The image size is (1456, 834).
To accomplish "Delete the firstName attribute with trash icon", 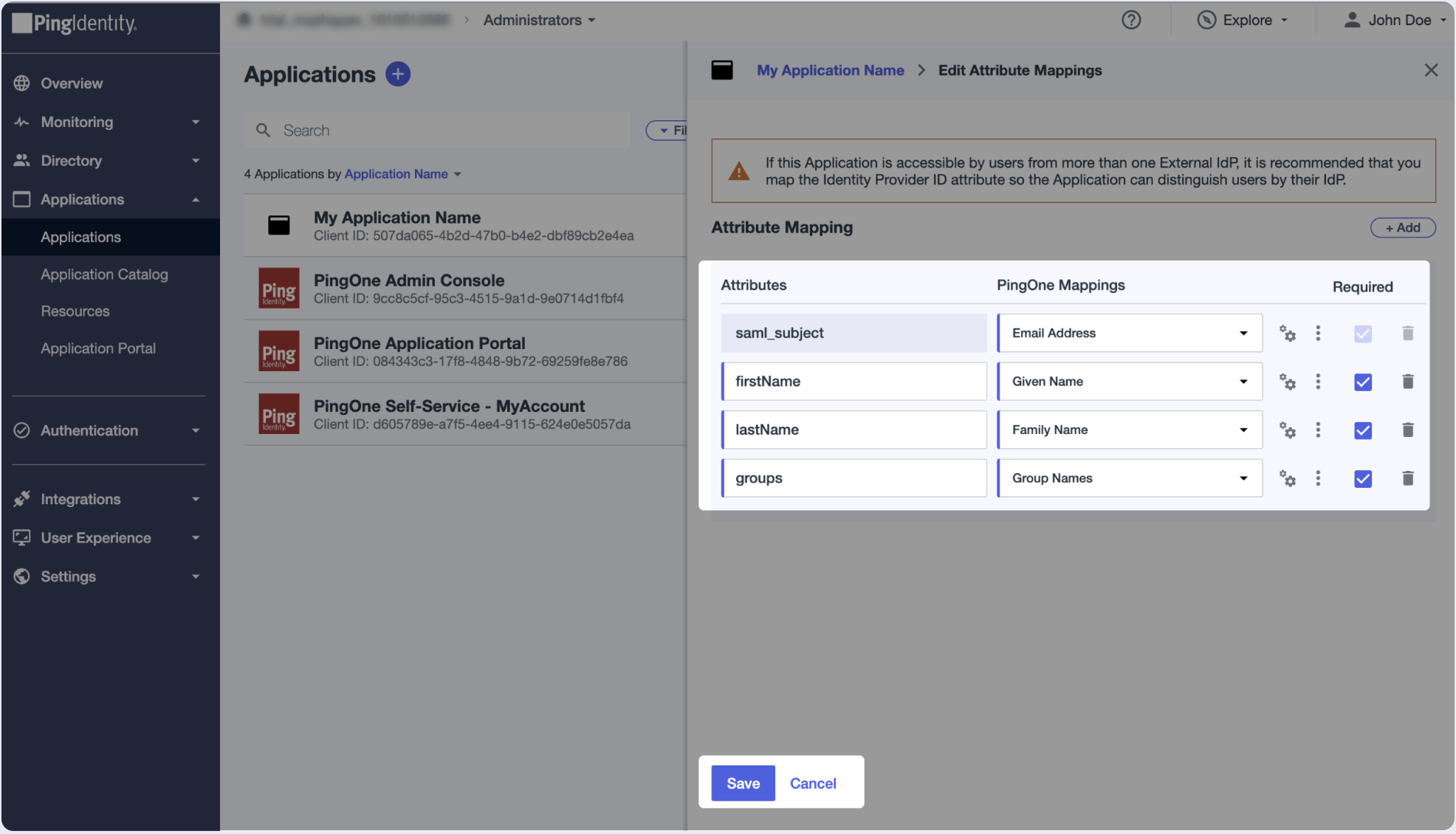I will [1408, 382].
